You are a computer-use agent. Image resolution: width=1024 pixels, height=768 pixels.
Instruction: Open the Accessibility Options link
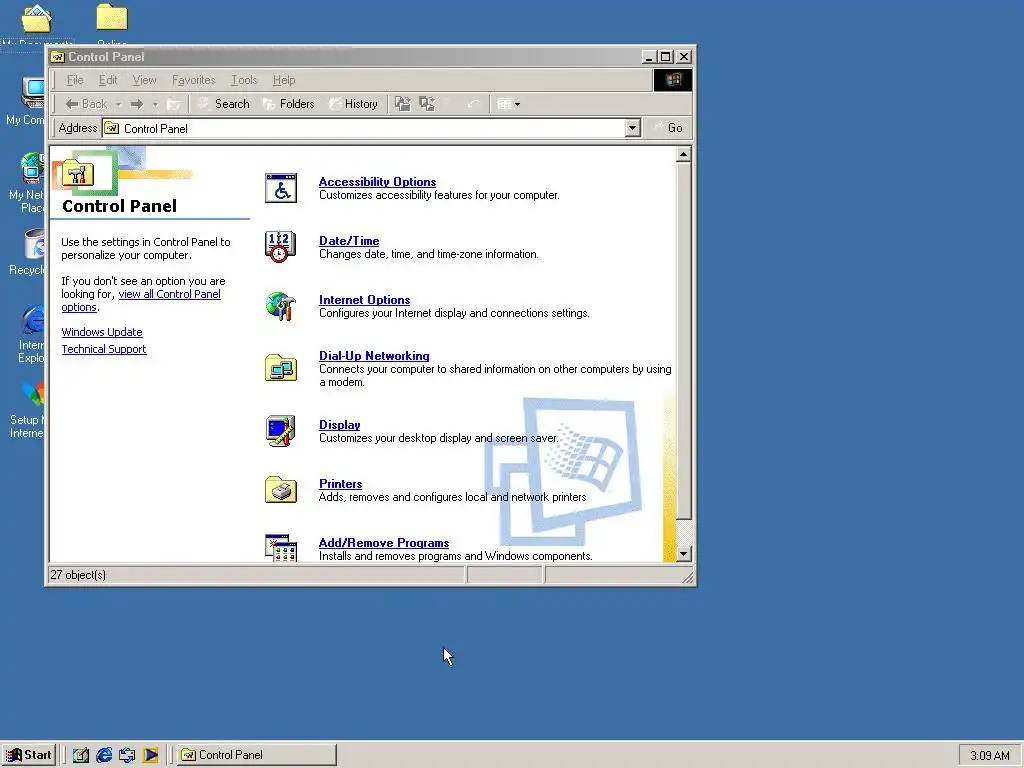[x=377, y=182]
